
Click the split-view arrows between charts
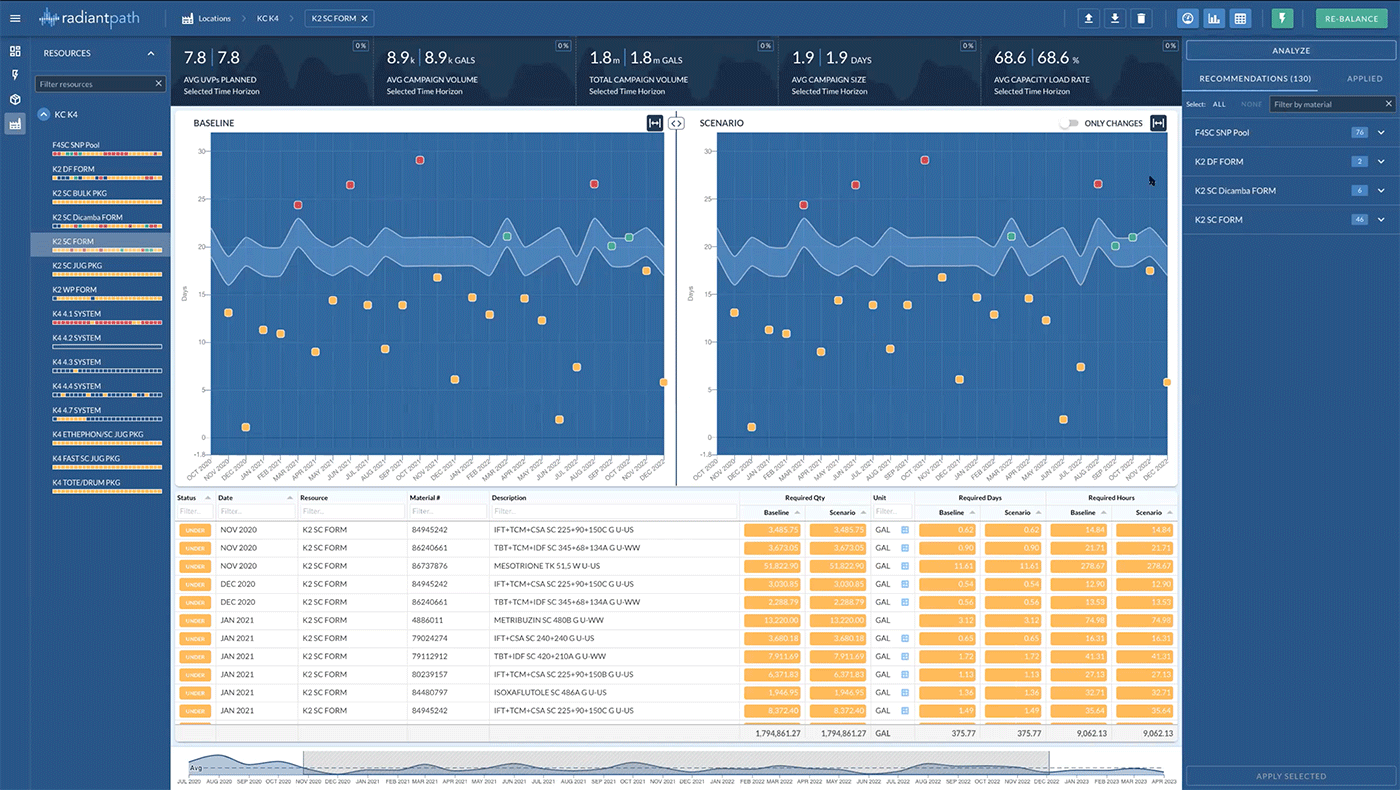(x=676, y=123)
